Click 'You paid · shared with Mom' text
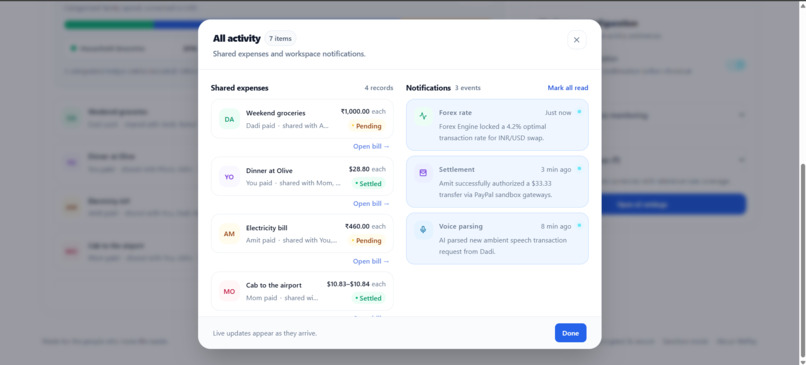 pyautogui.click(x=293, y=183)
